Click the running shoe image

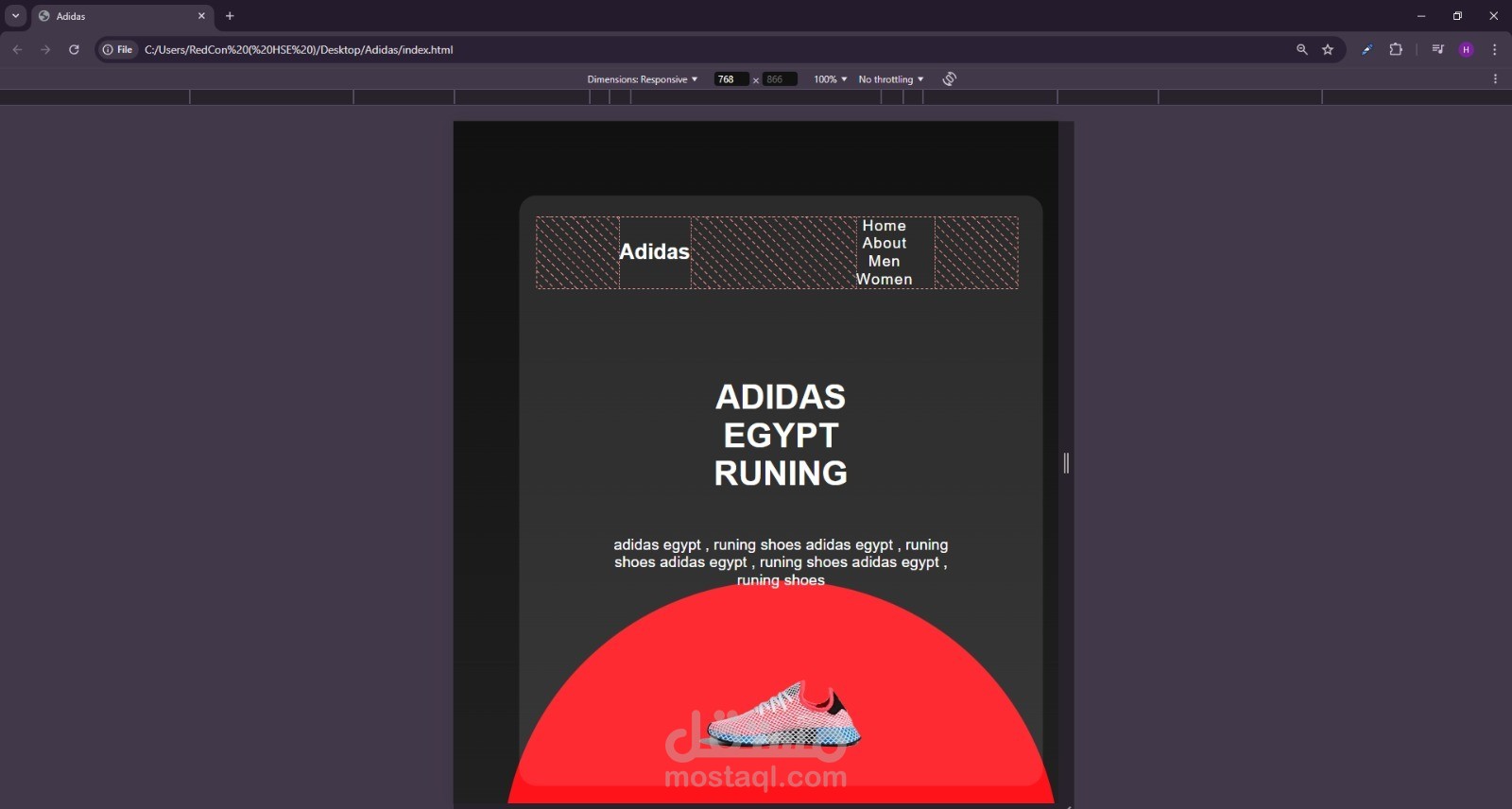(783, 715)
